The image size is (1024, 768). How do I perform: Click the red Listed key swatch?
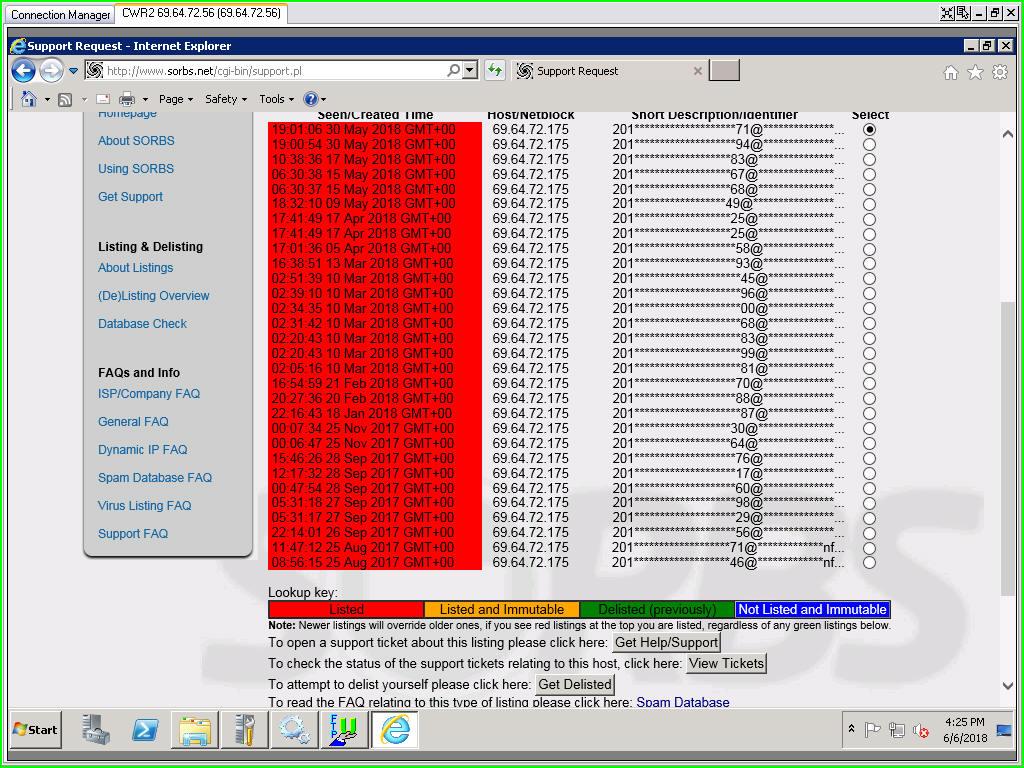pos(346,609)
